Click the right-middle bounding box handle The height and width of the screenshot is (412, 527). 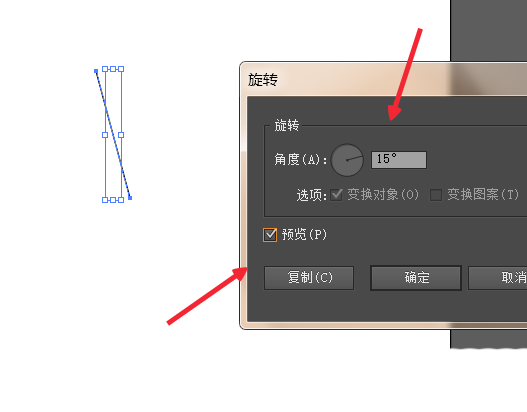click(x=121, y=135)
